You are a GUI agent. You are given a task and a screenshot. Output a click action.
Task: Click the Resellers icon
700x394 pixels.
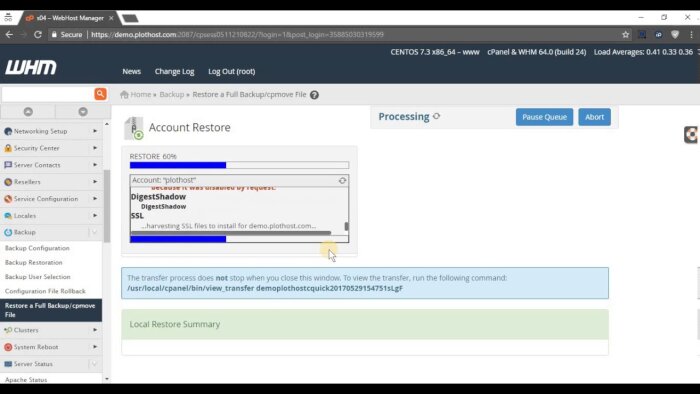click(x=8, y=182)
